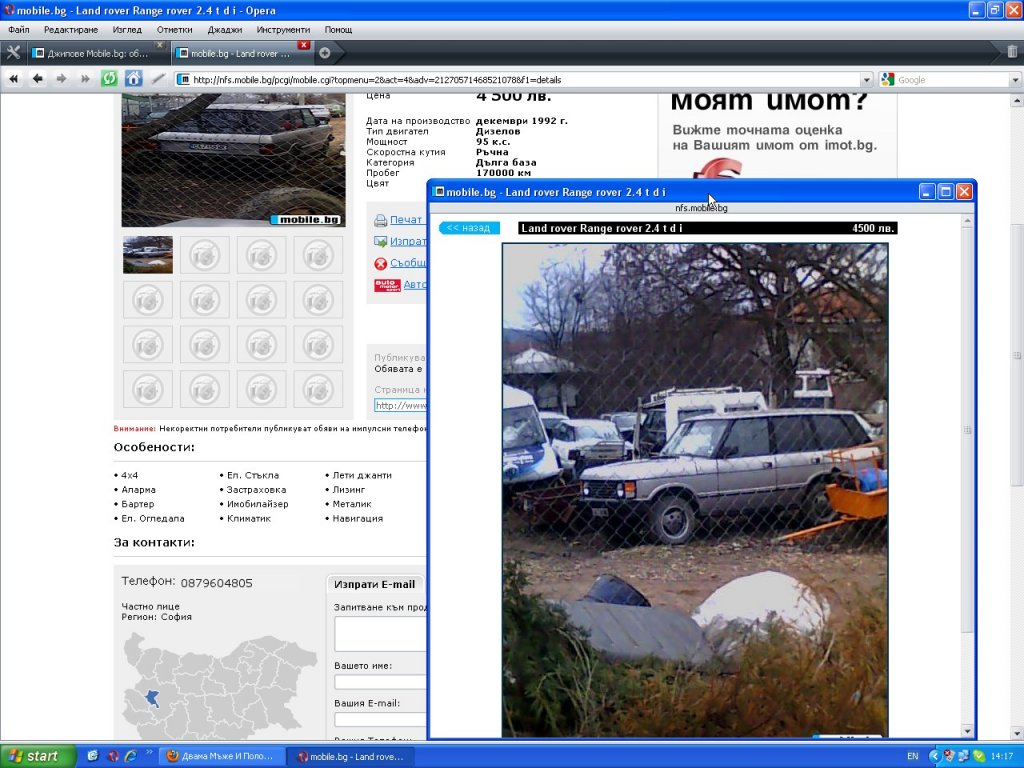1024x768 pixels.
Task: Click the printer icon next to Печат
Action: [x=380, y=221]
